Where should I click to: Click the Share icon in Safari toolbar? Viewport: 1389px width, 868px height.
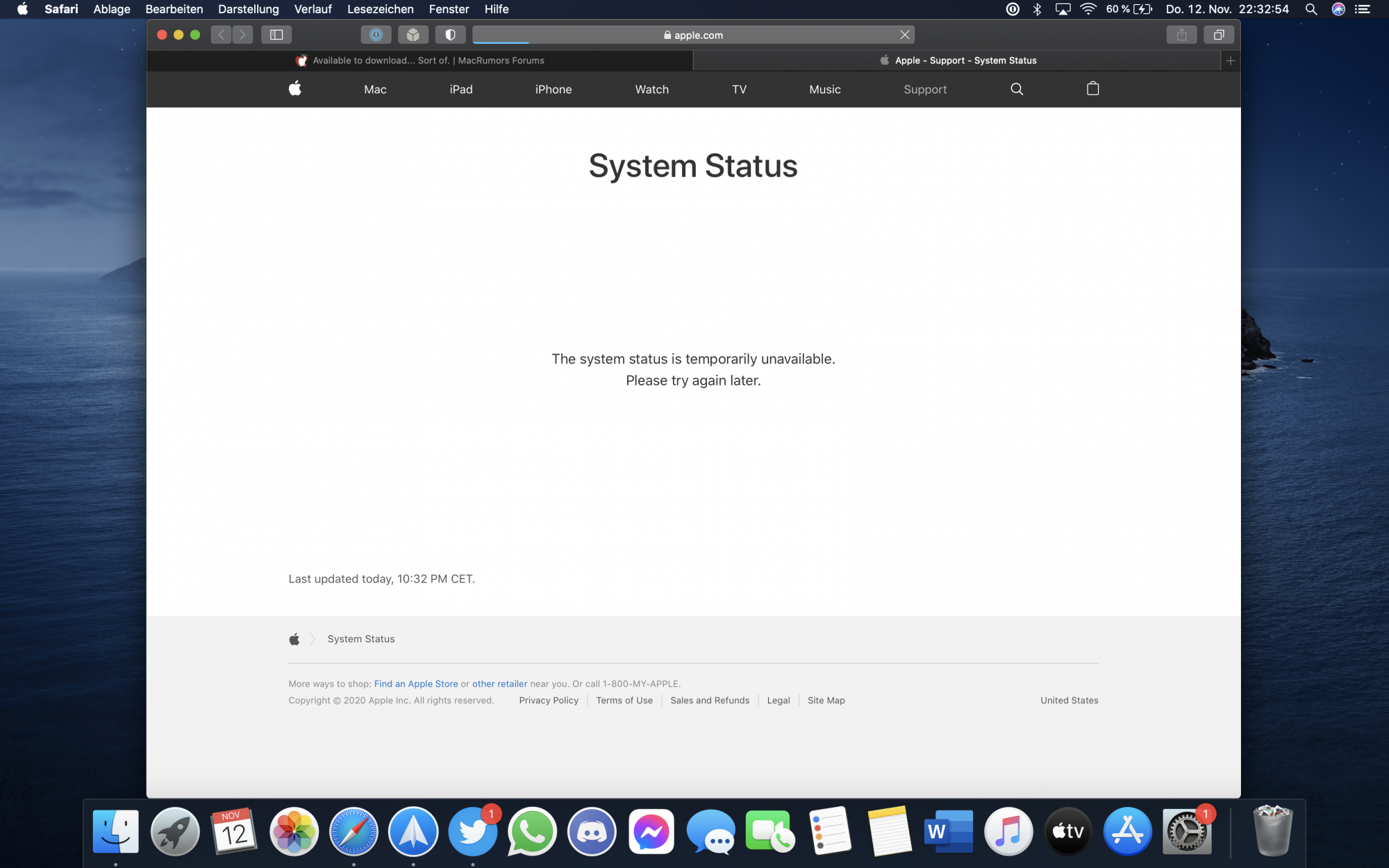tap(1181, 35)
